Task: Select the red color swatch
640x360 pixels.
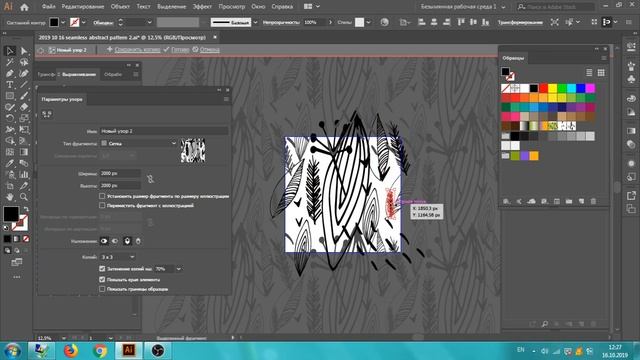Action: [x=543, y=88]
